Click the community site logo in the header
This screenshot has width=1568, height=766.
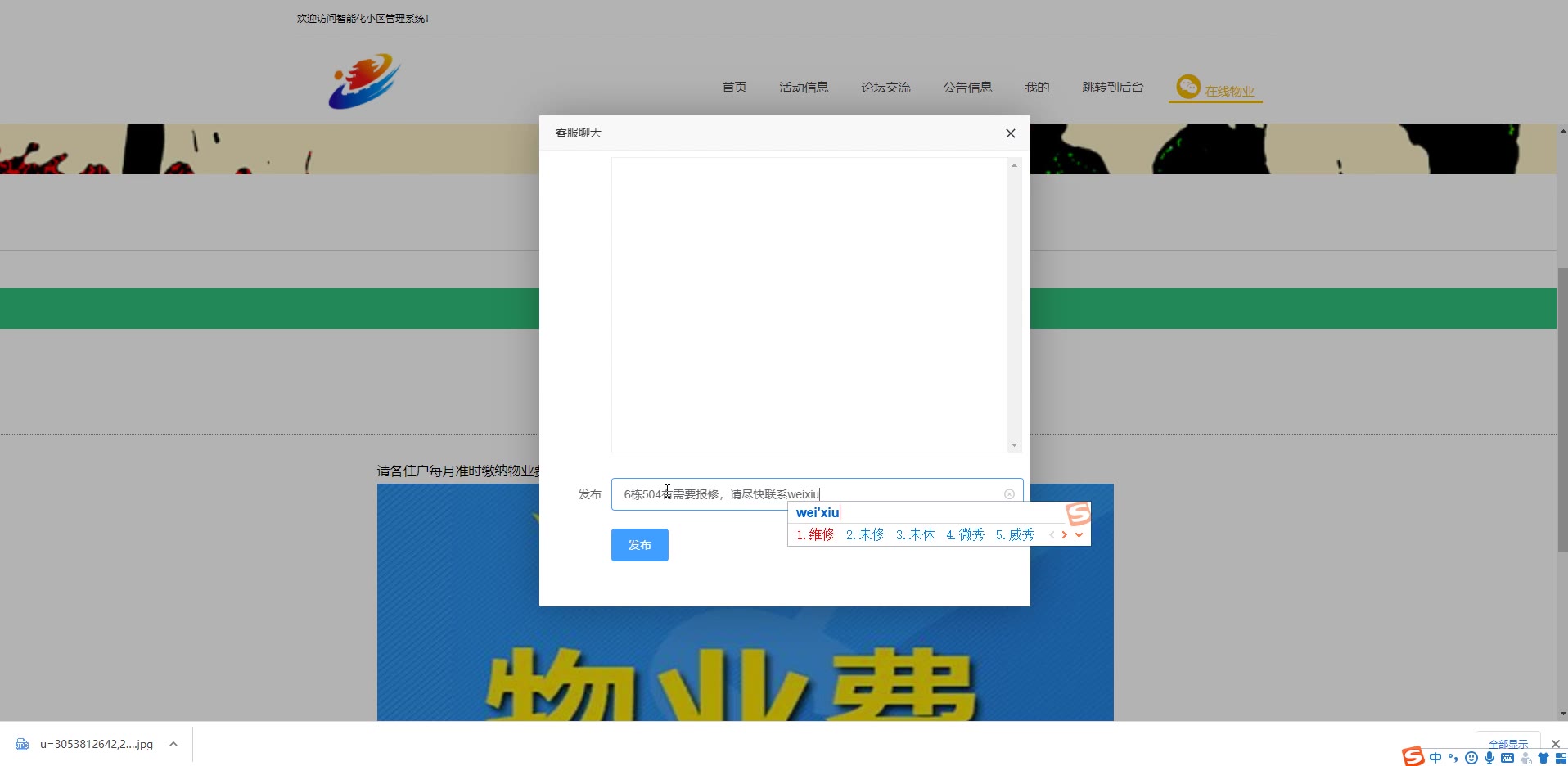364,82
